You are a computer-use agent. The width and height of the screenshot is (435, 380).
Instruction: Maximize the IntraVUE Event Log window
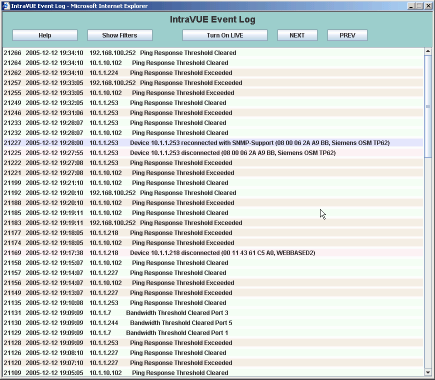[419, 6]
